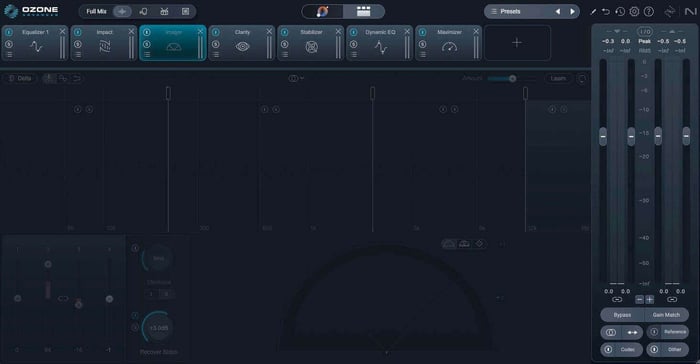
Task: Select vocal stem focus icon
Action: [x=143, y=12]
